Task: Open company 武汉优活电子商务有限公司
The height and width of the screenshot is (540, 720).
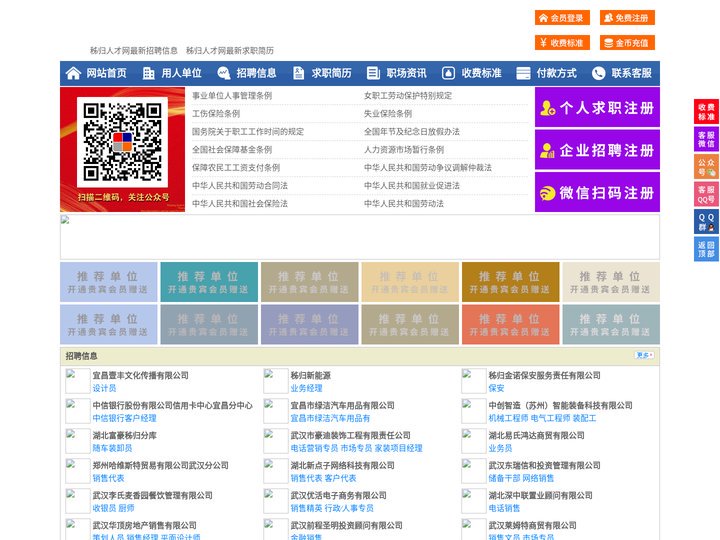Action: [338, 495]
